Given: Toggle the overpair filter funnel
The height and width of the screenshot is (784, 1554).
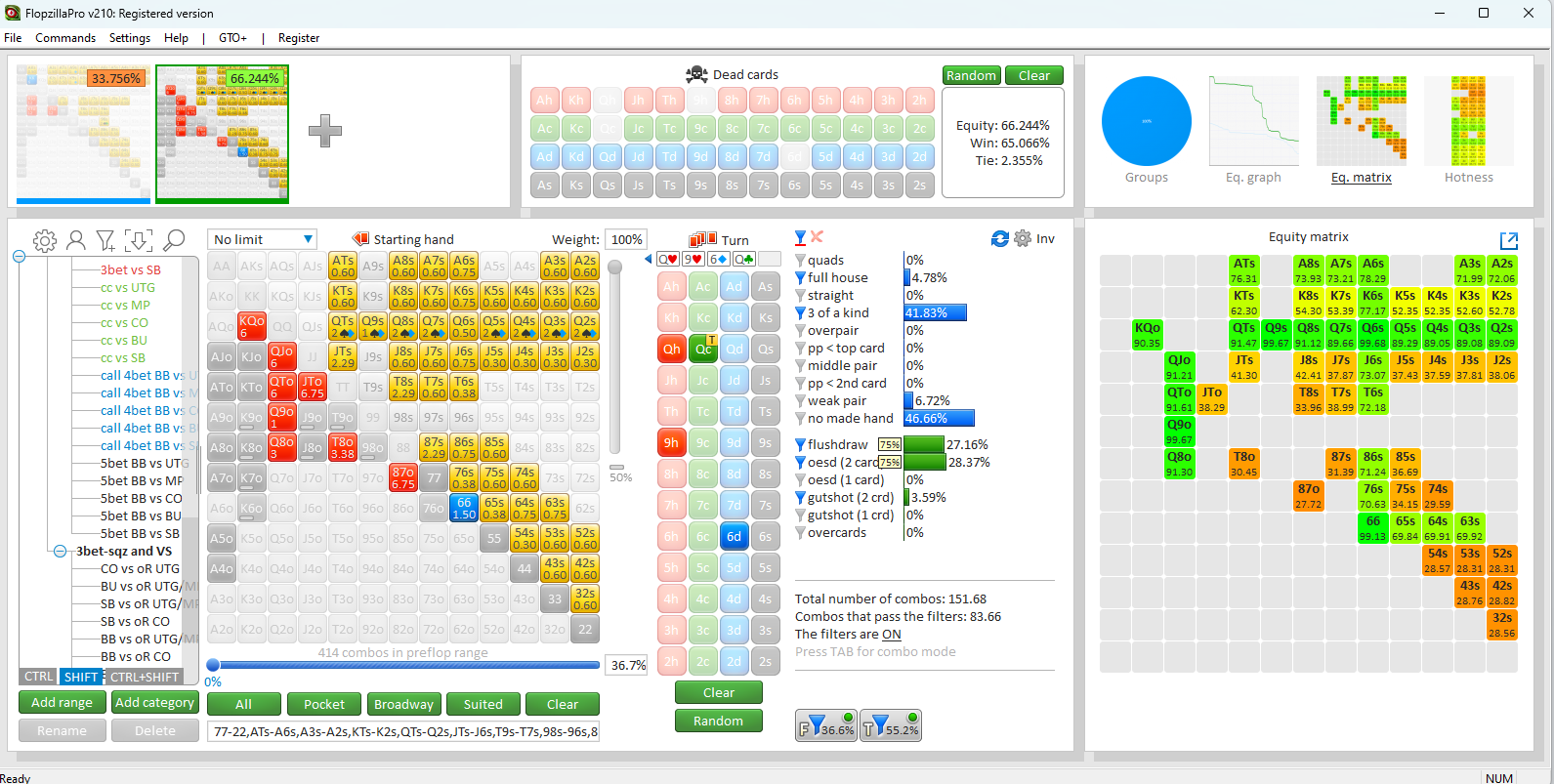Looking at the screenshot, I should (800, 331).
